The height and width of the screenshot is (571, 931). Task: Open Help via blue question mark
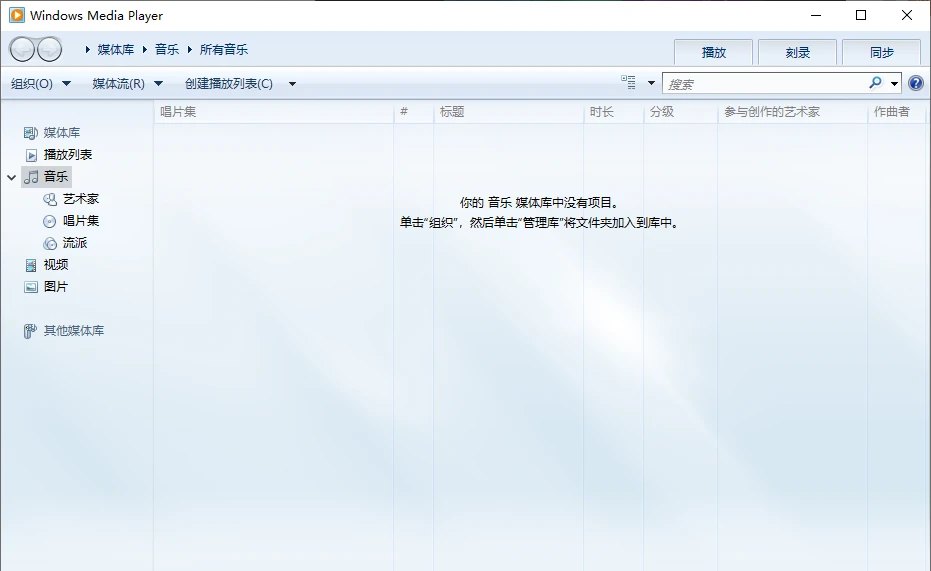coord(916,83)
